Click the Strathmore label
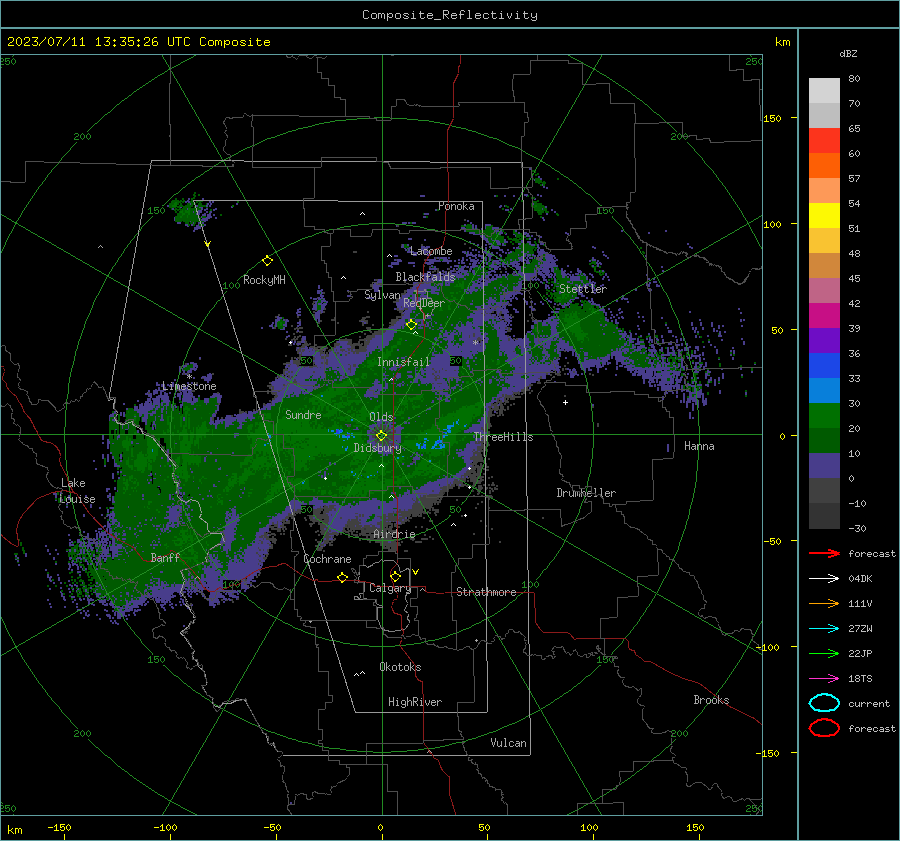 [x=486, y=592]
